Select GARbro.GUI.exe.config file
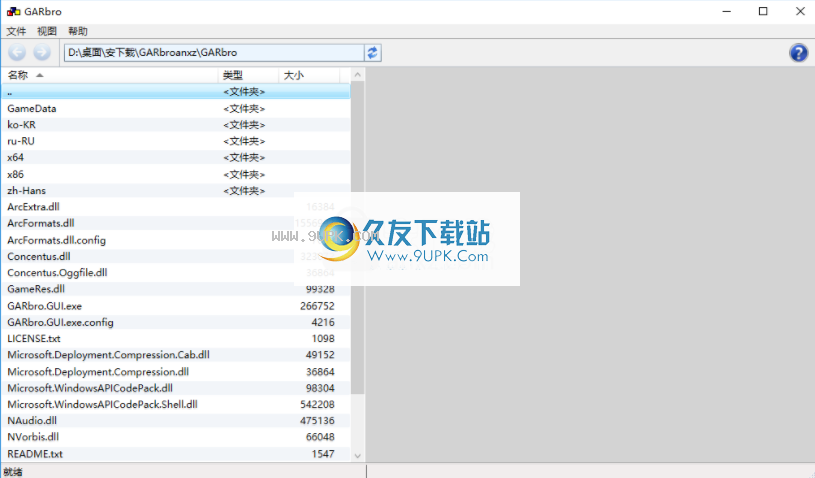Screen dimensions: 815x478 pyautogui.click(x=176, y=322)
